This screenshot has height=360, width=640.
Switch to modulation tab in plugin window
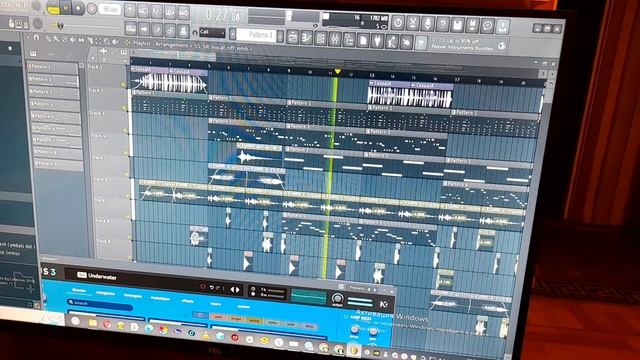160,298
